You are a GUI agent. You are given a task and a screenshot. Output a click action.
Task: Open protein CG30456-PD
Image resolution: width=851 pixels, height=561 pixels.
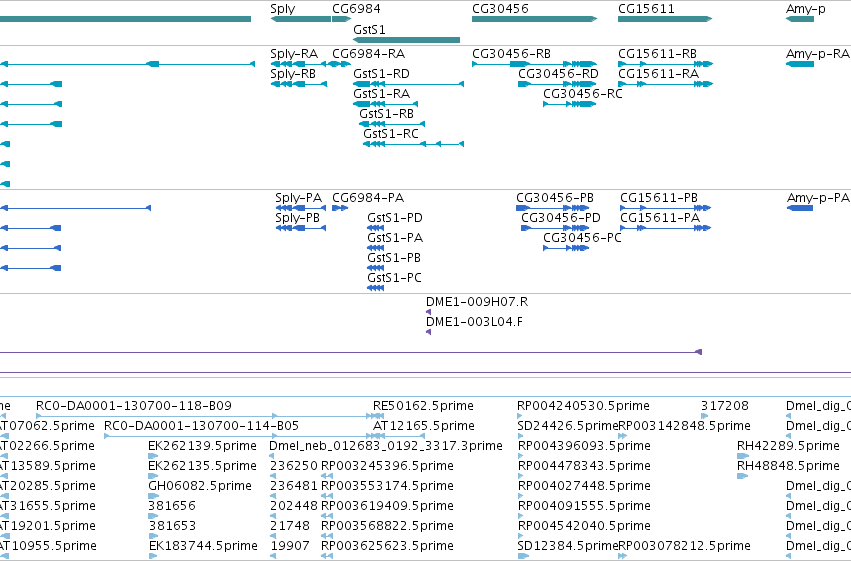point(561,218)
